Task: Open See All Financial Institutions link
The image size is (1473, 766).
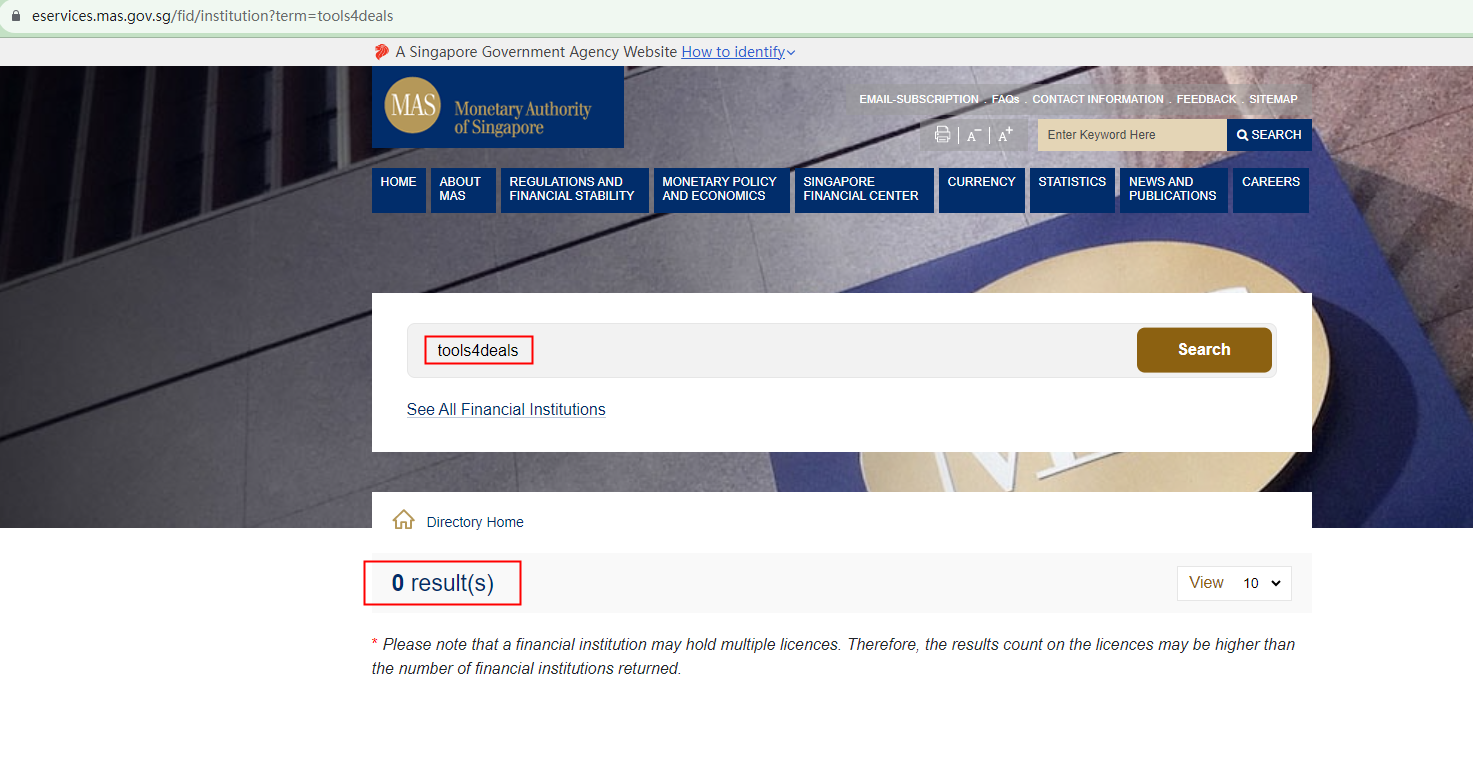Action: click(506, 409)
